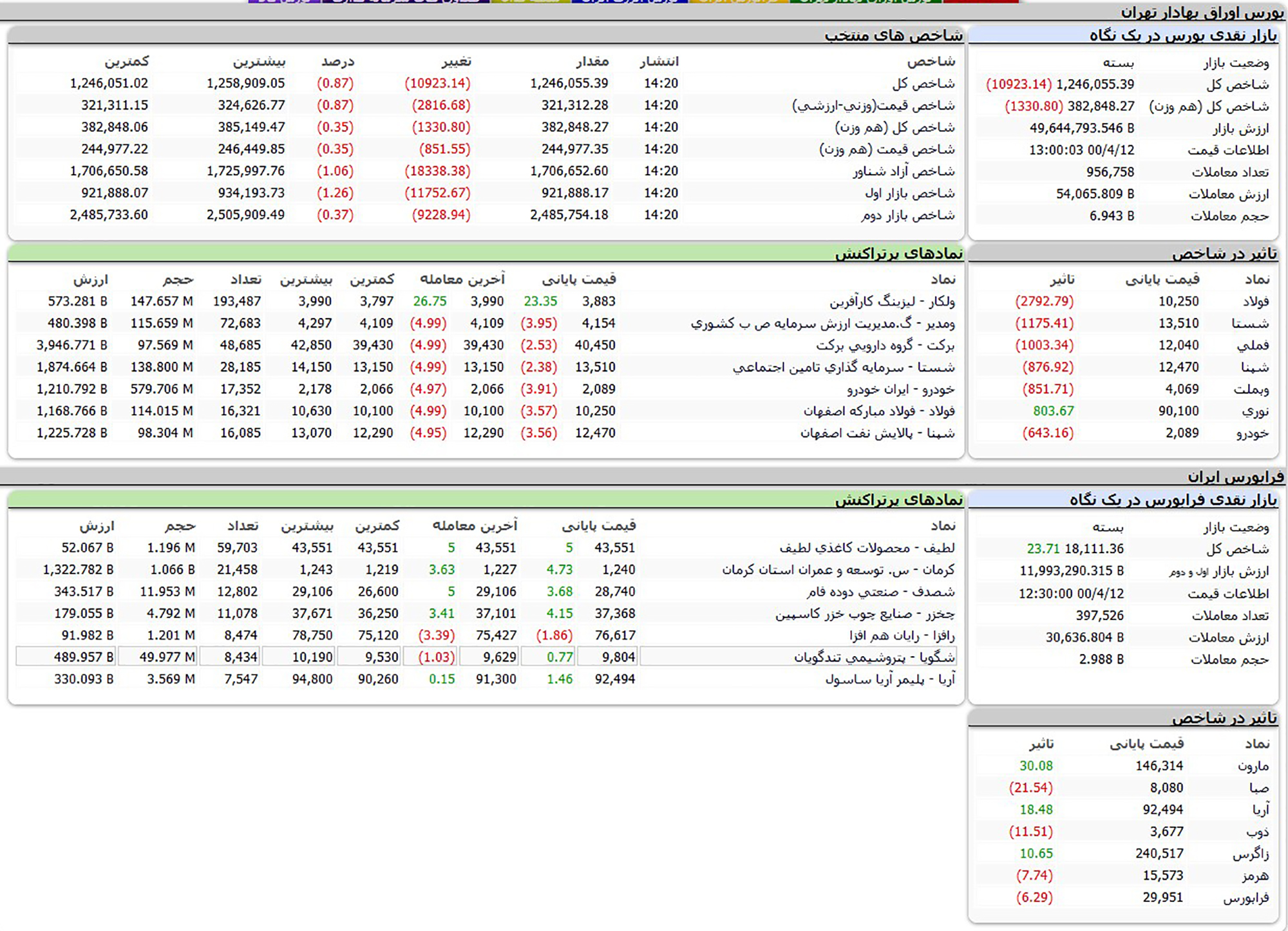
Task: Open صبا in Farabourse index-effect table
Action: [1259, 788]
